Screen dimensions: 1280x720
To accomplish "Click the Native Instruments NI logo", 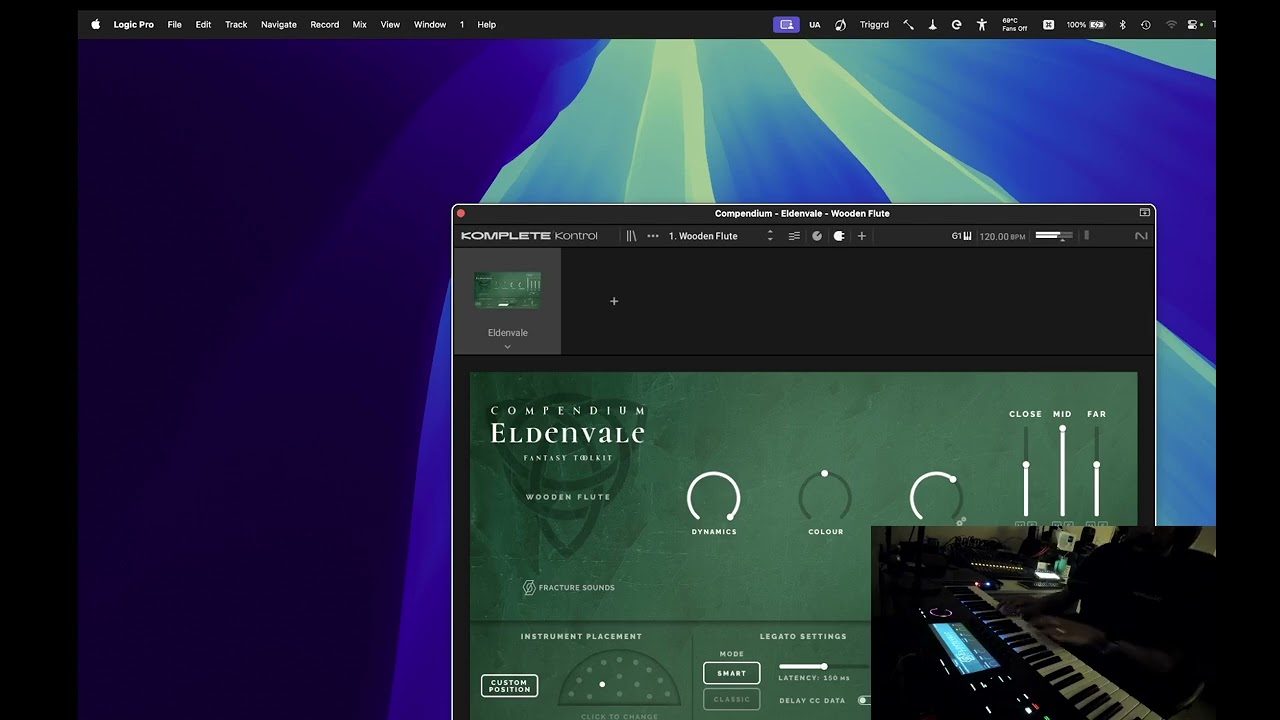I will pyautogui.click(x=1141, y=236).
